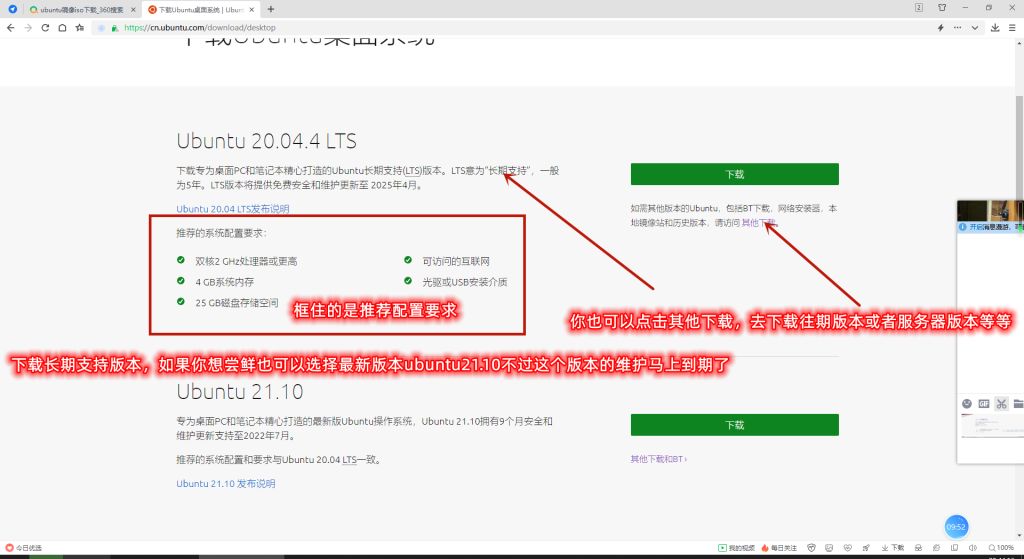Open the hamburger main menu

[x=1012, y=28]
